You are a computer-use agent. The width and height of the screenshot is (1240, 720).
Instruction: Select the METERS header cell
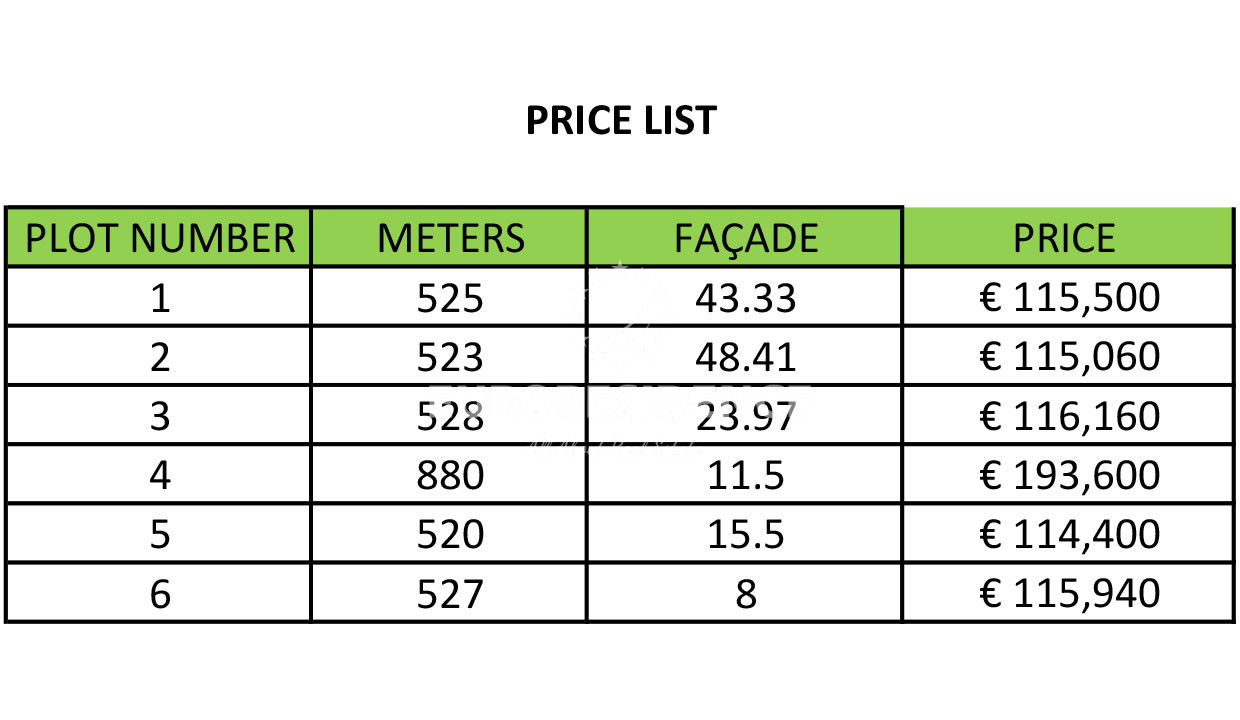click(450, 238)
